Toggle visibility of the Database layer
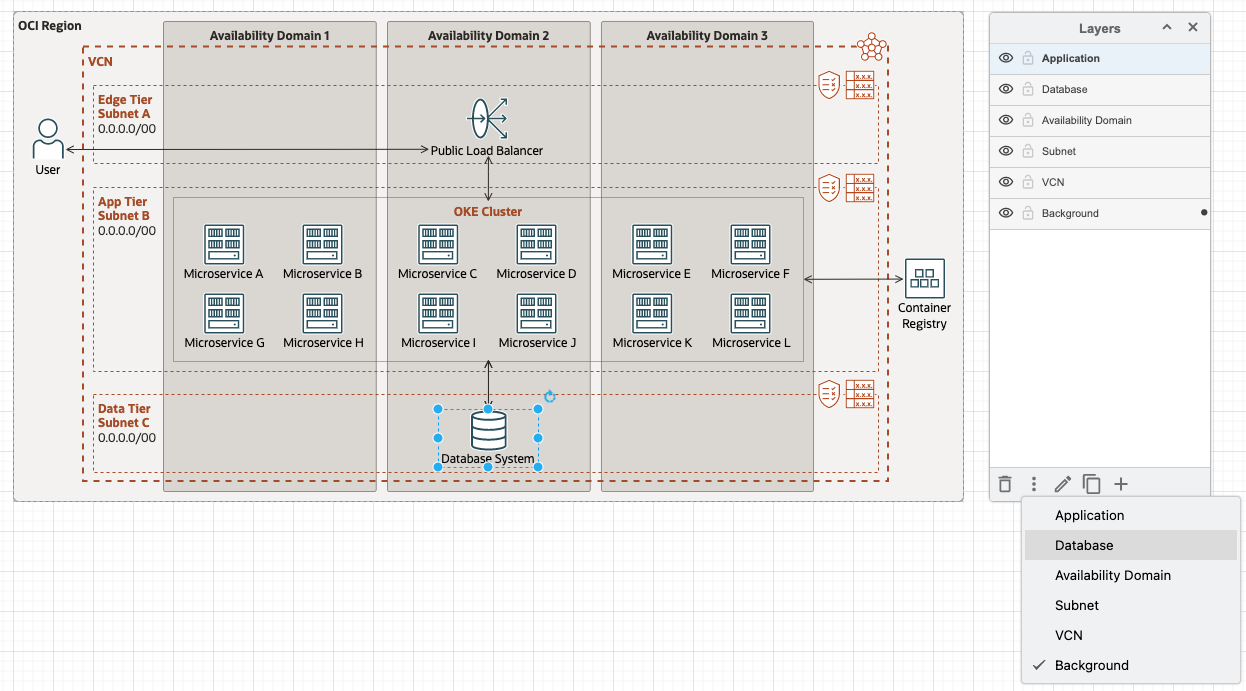Screen dimensions: 1246x691 [x=1005, y=89]
